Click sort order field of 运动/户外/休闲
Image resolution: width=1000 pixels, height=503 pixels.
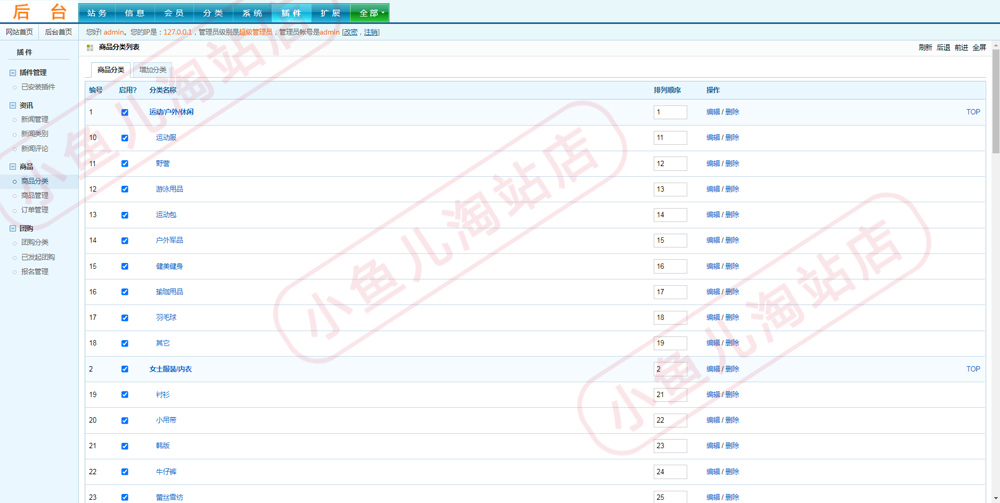tap(670, 112)
